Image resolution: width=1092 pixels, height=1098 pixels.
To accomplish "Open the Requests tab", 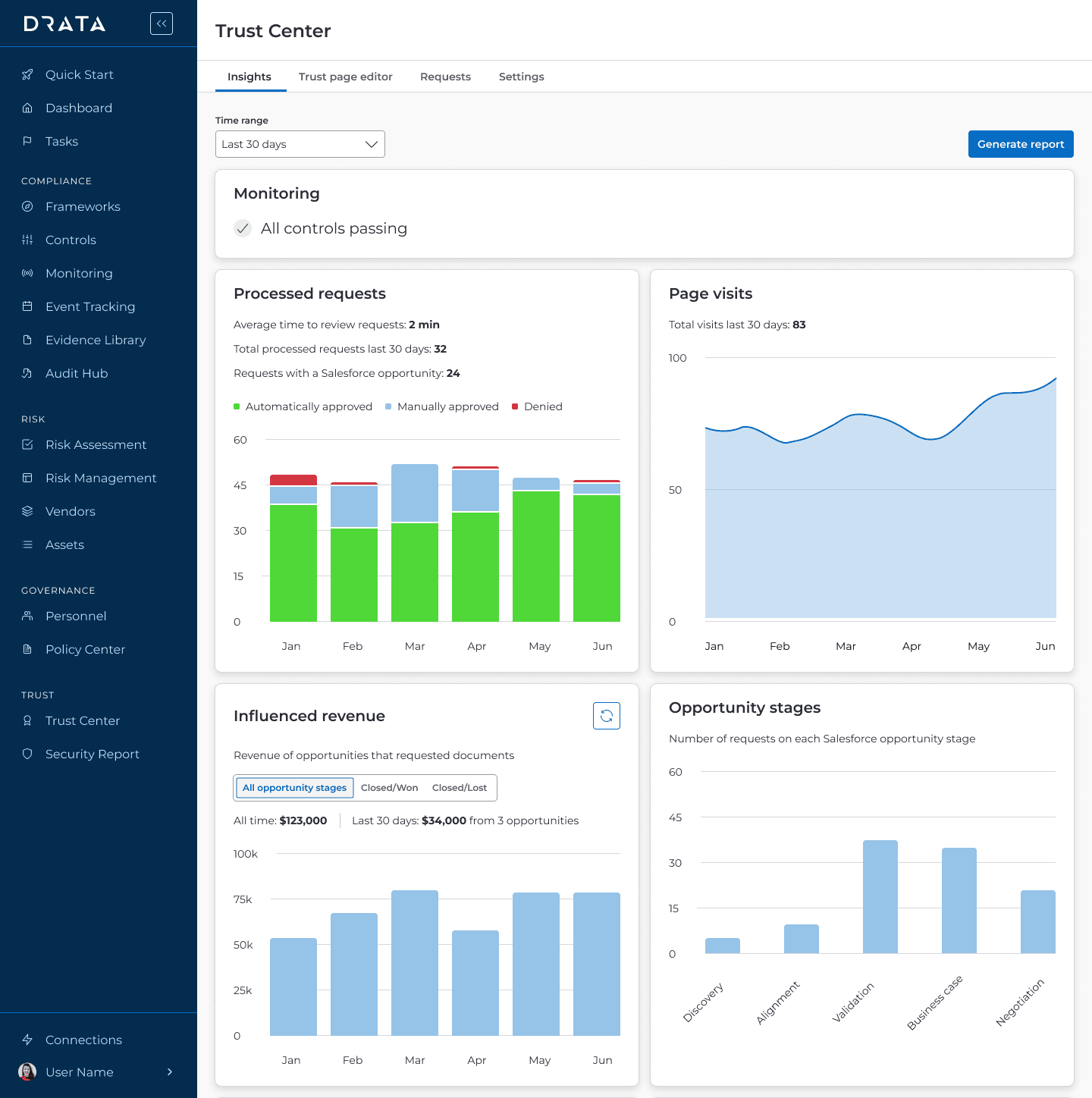I will pos(445,77).
